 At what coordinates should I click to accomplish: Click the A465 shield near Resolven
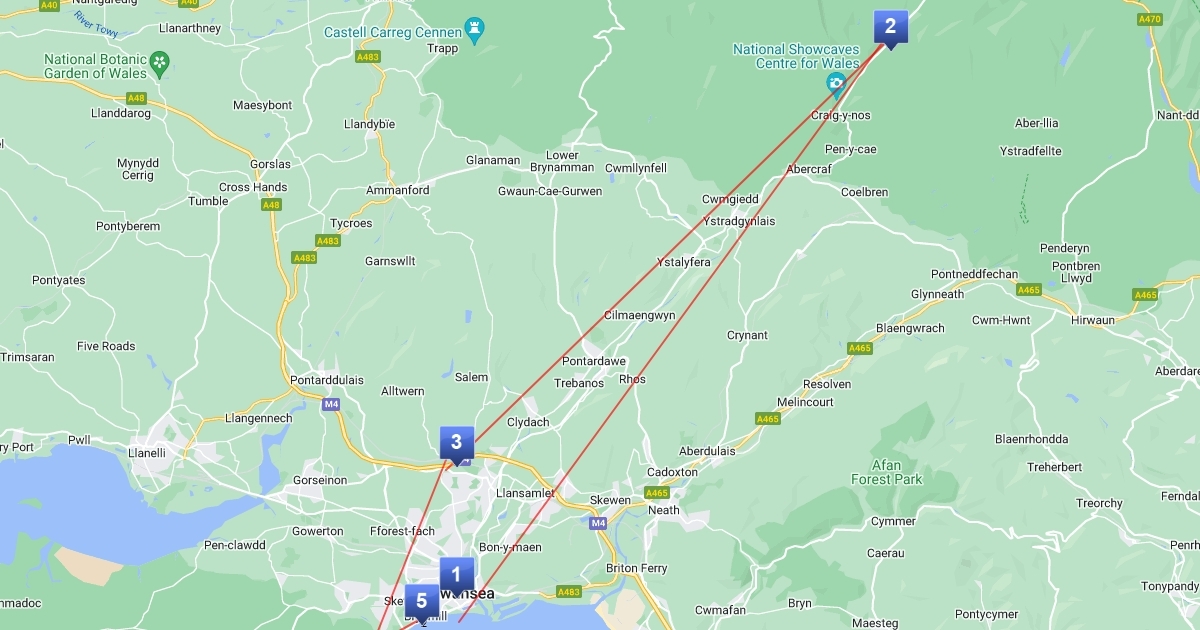pyautogui.click(x=860, y=348)
